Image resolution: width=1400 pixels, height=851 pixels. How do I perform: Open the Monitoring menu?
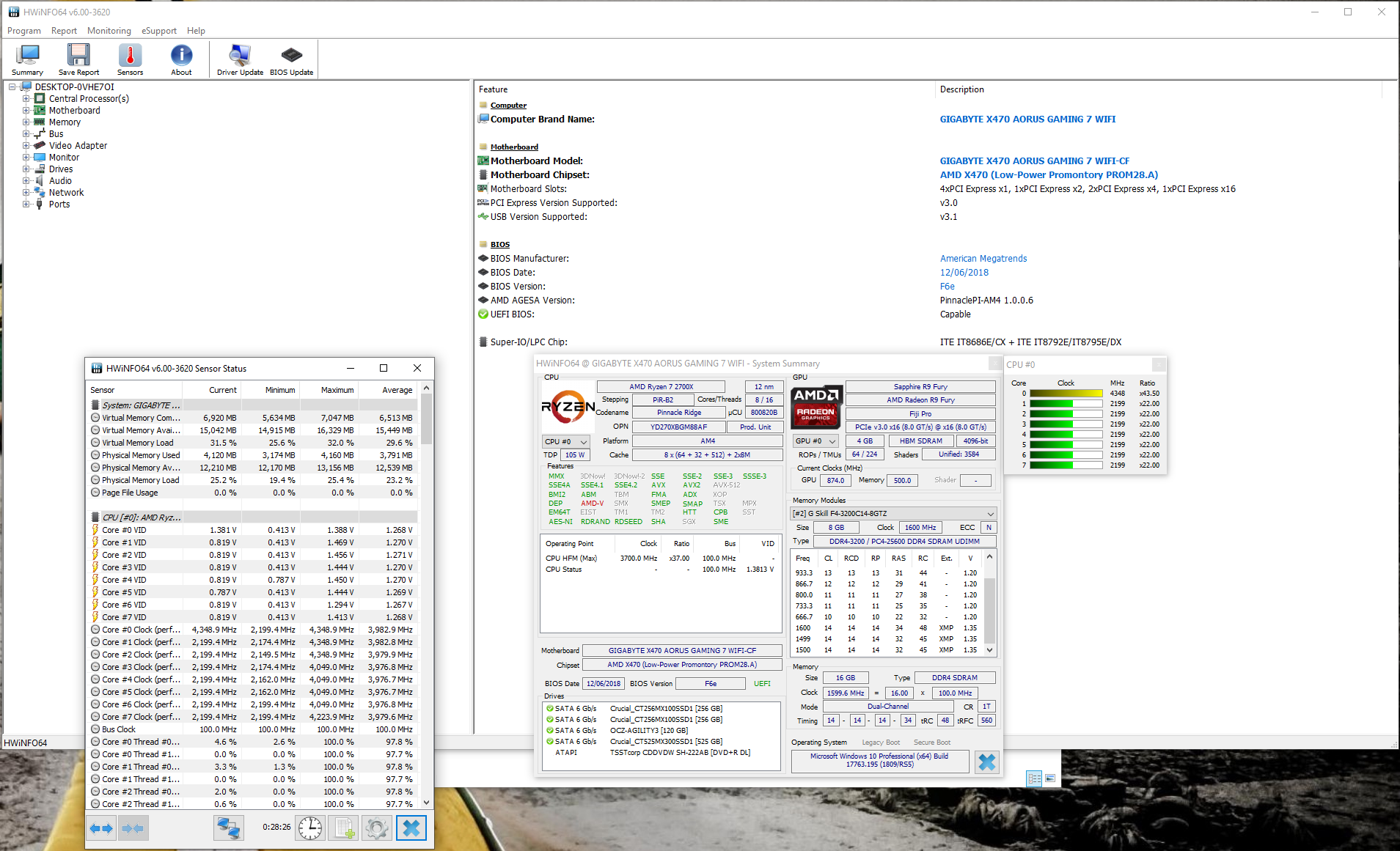pyautogui.click(x=109, y=31)
